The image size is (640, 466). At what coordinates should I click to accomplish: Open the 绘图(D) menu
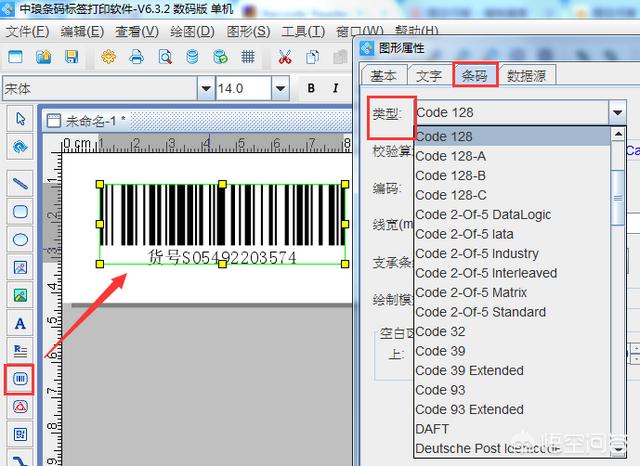[x=192, y=31]
